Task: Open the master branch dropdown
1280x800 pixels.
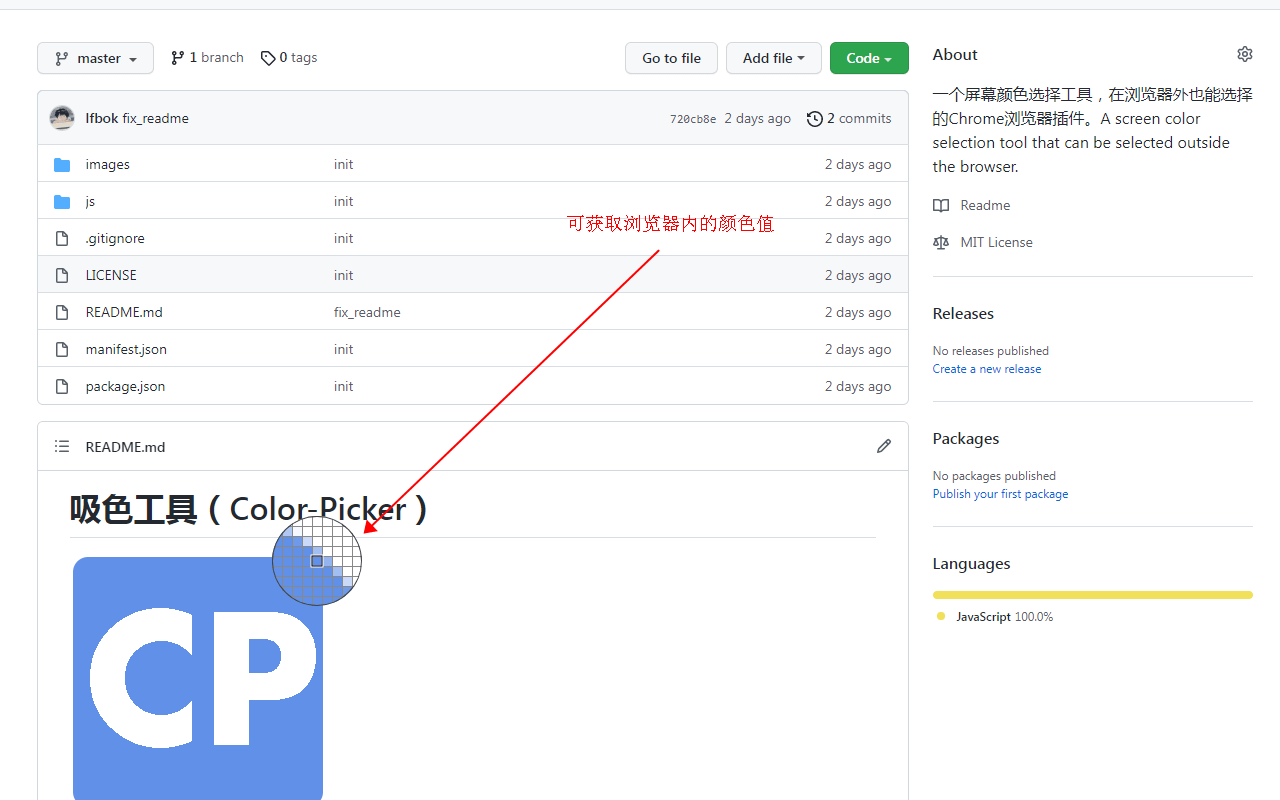Action: coord(95,58)
